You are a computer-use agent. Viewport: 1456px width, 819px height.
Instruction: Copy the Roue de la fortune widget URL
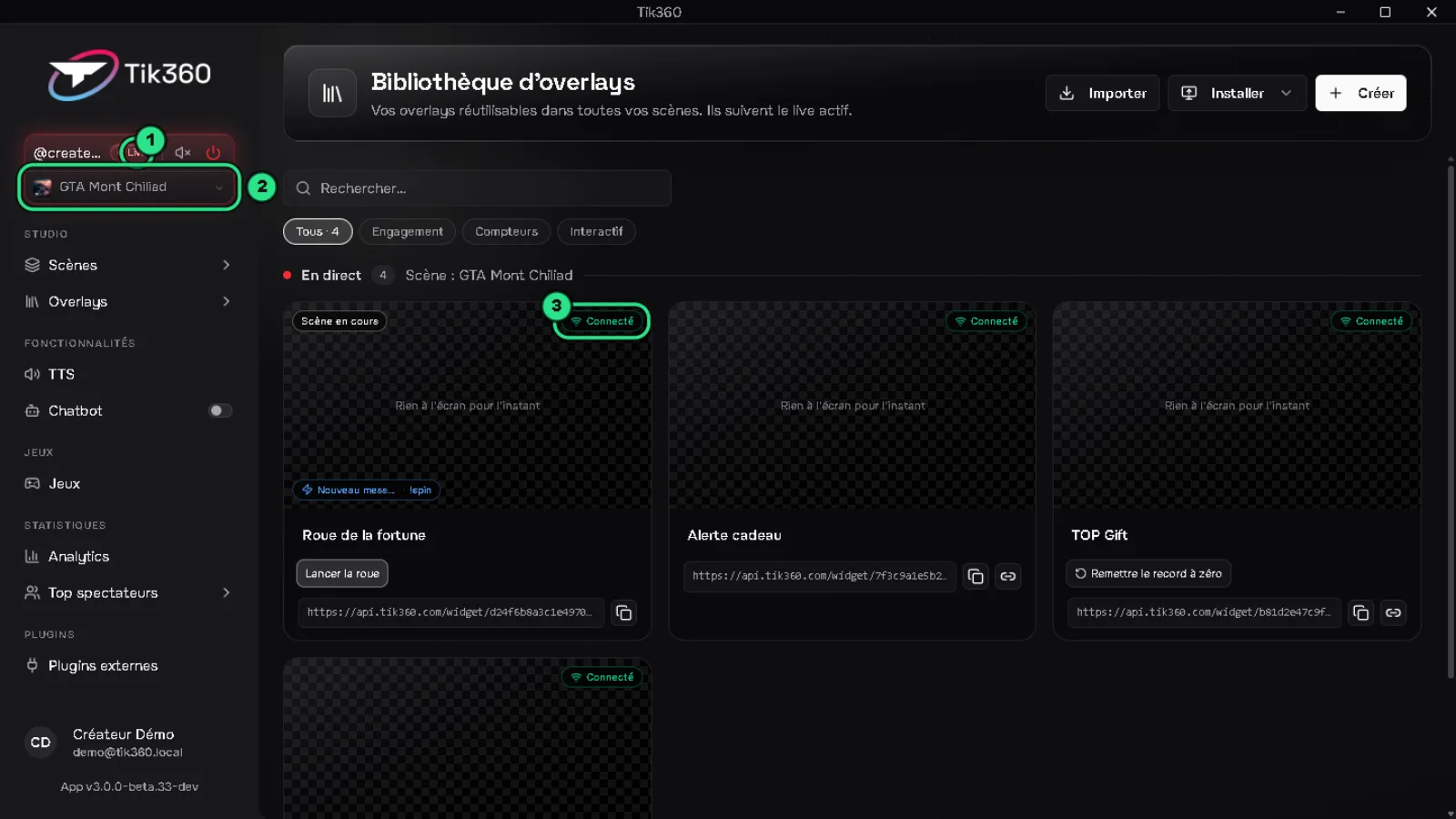[x=623, y=612]
